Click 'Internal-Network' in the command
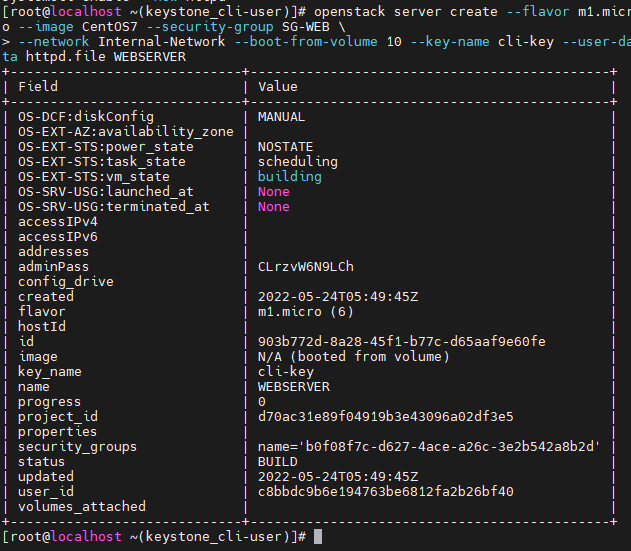The height and width of the screenshot is (551, 631). pos(162,42)
